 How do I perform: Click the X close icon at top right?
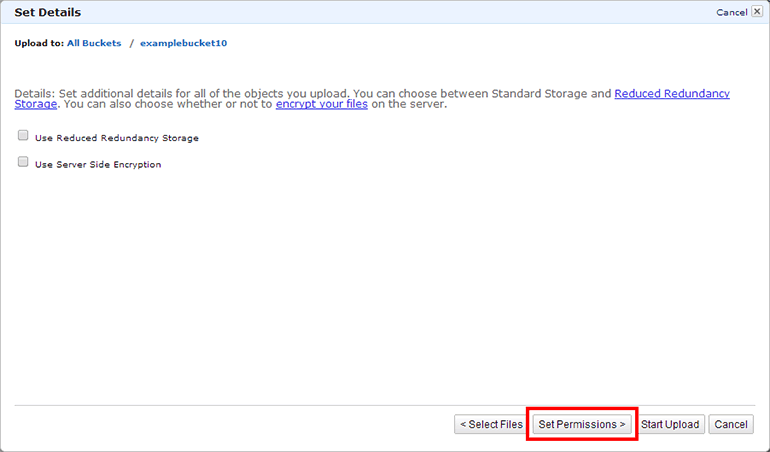pos(757,12)
